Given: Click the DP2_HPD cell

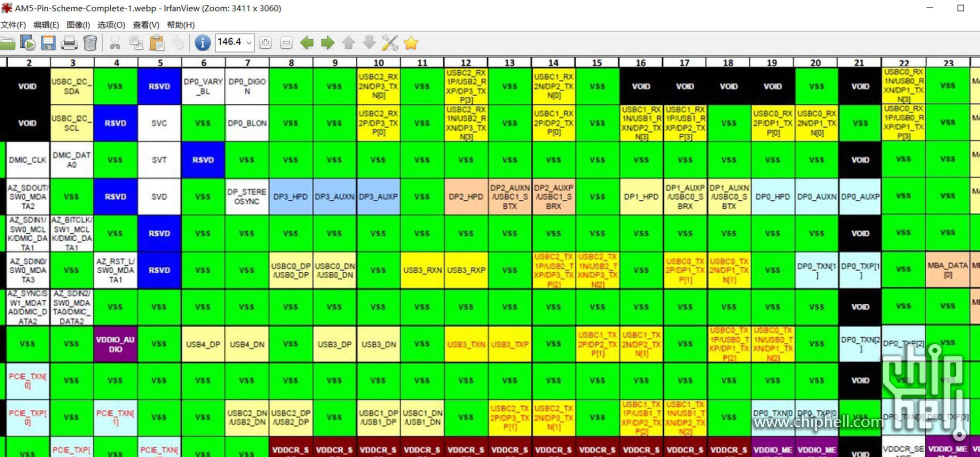Looking at the screenshot, I should coord(466,196).
